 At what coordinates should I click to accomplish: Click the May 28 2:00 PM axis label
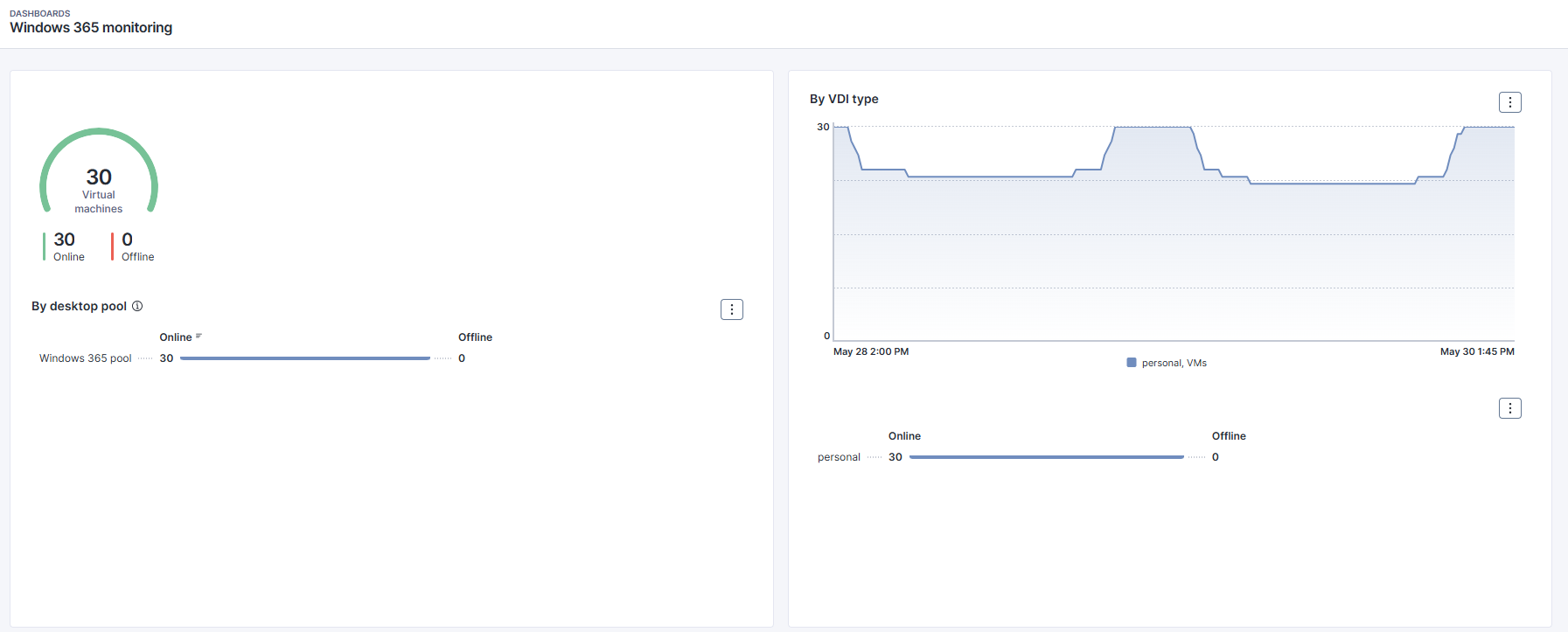pyautogui.click(x=871, y=351)
